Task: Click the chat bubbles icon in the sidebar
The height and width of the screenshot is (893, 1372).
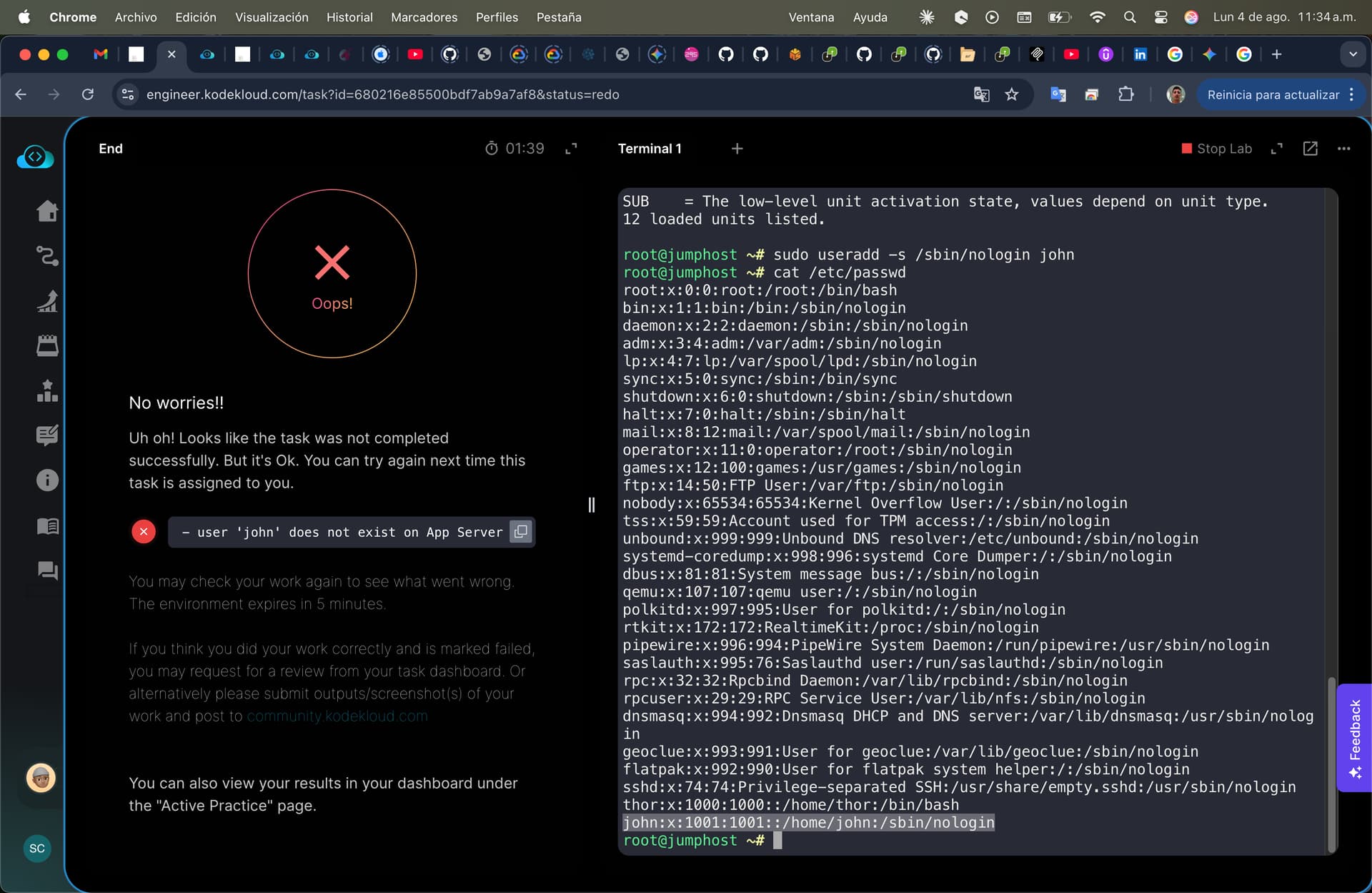Action: tap(47, 571)
